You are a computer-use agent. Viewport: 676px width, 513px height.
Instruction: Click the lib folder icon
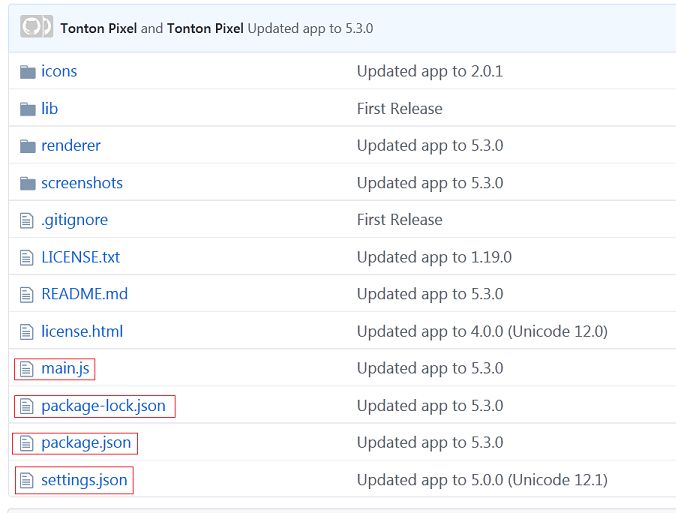click(x=28, y=109)
